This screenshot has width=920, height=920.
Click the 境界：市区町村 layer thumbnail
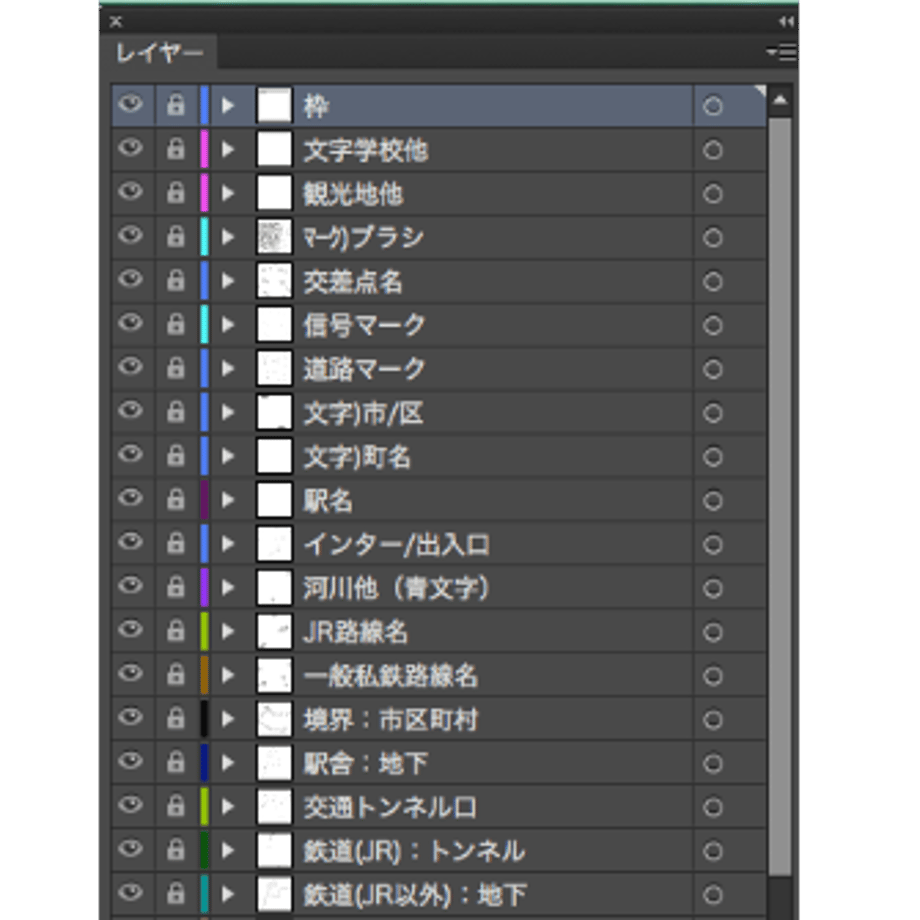coord(274,719)
